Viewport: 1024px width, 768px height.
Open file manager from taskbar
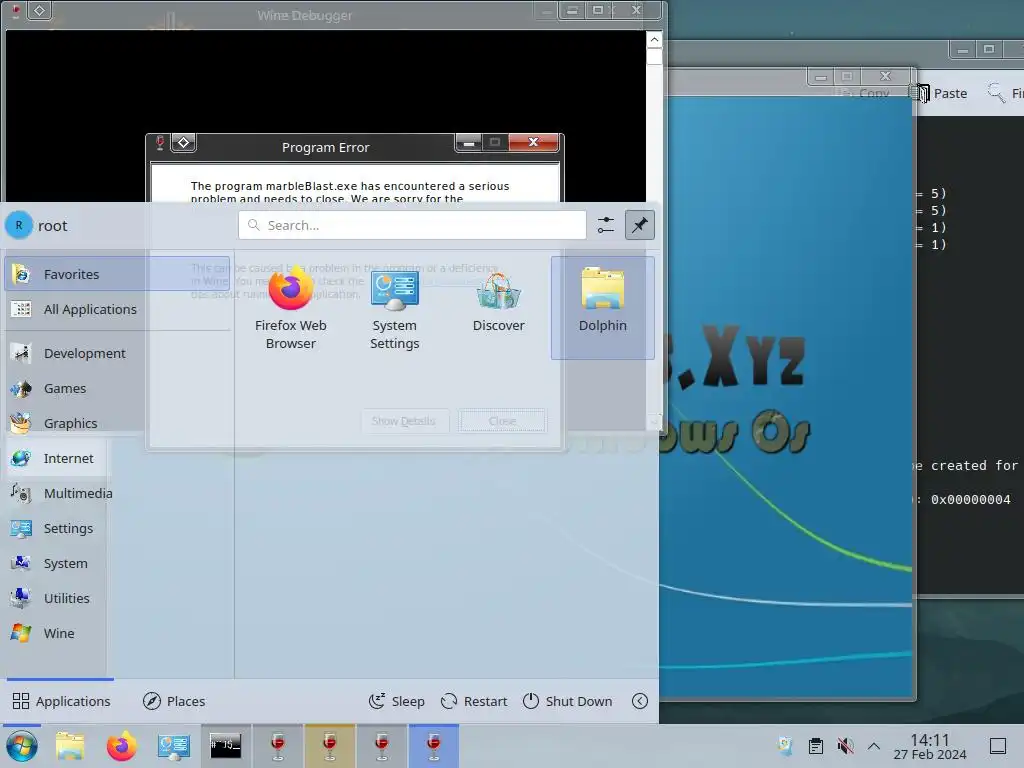(x=70, y=746)
